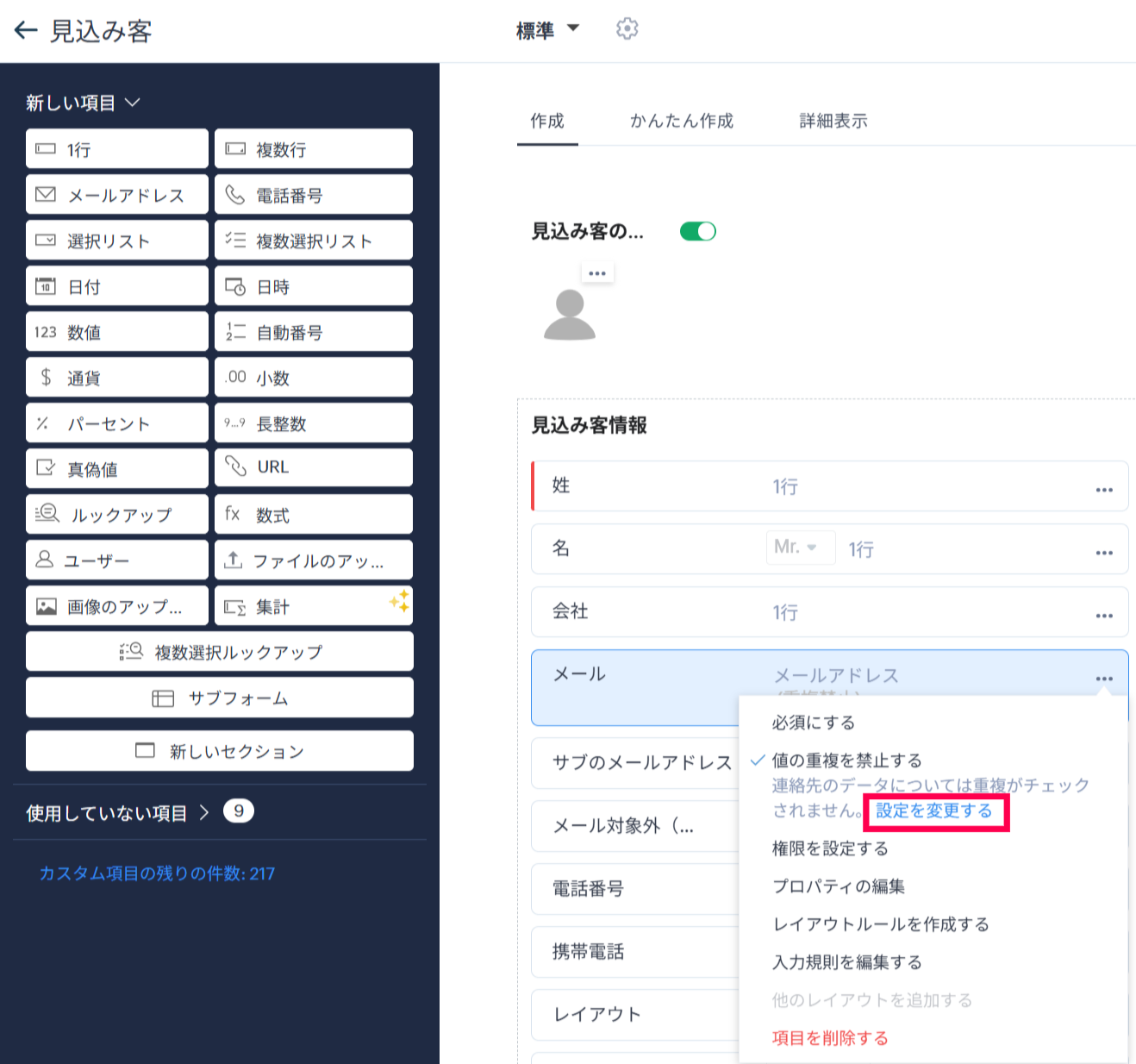Switch to the 詳細表示 tab
Viewport: 1136px width, 1064px height.
[x=833, y=121]
